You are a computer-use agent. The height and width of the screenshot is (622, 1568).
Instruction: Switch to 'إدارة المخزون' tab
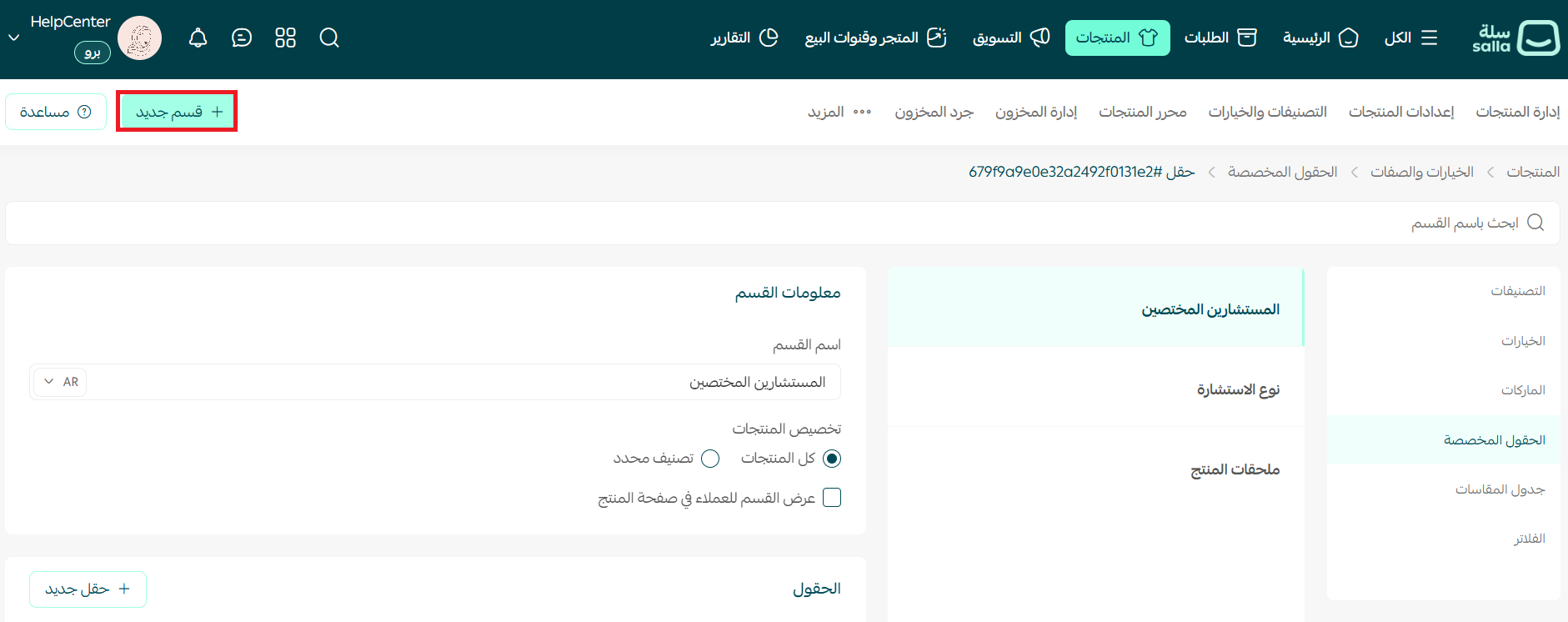pos(1035,112)
